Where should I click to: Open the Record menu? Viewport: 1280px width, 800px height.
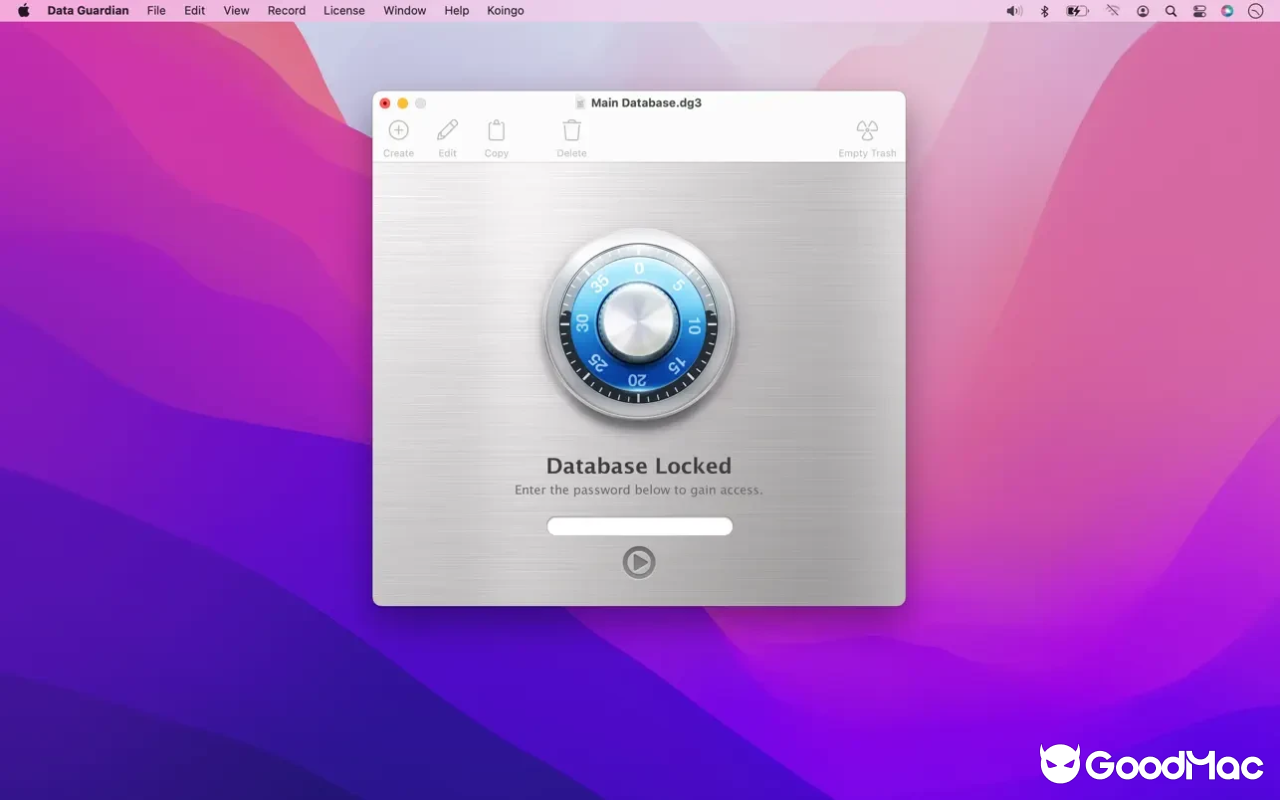[286, 11]
